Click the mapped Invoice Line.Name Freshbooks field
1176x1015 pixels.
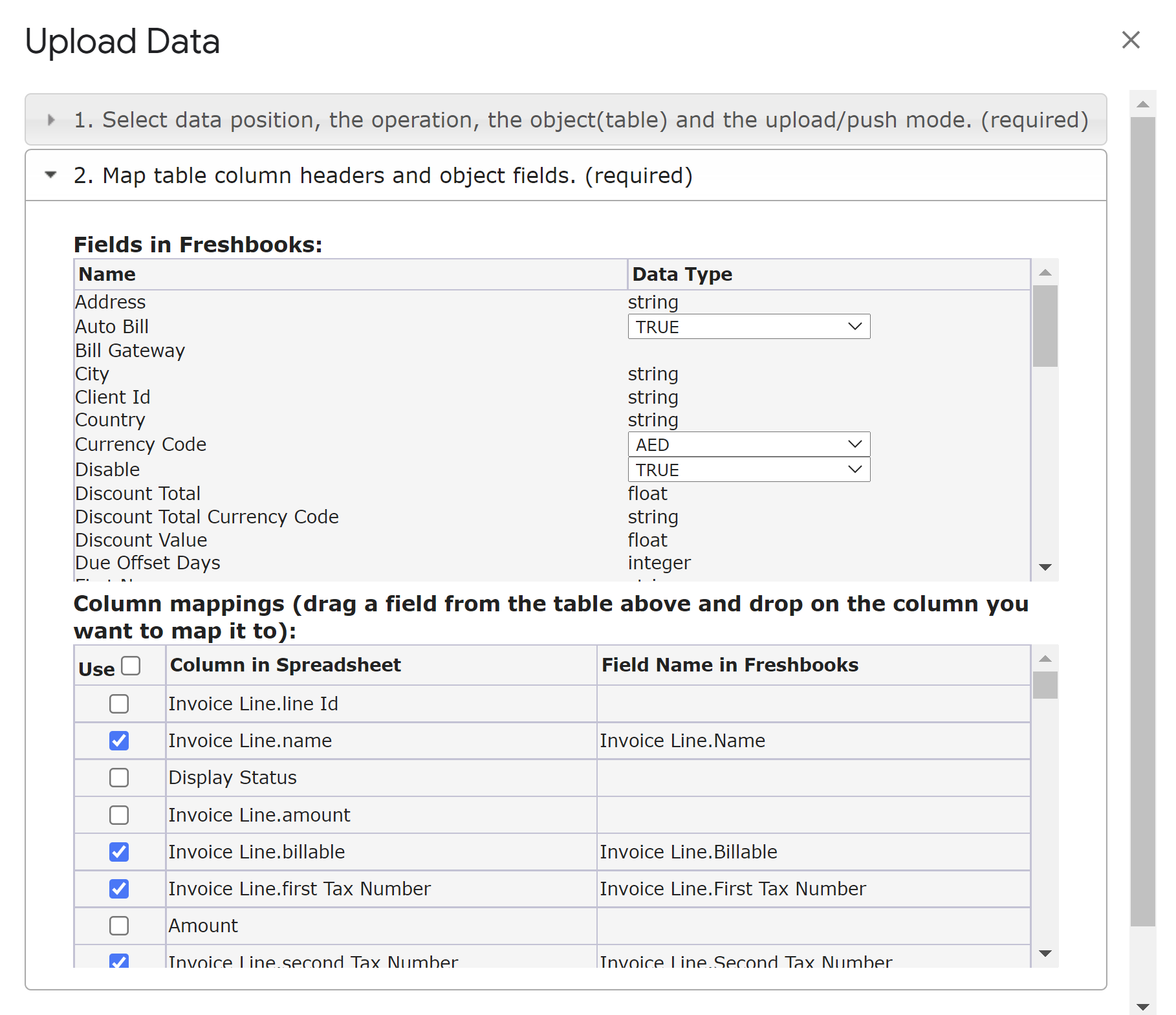pos(814,741)
